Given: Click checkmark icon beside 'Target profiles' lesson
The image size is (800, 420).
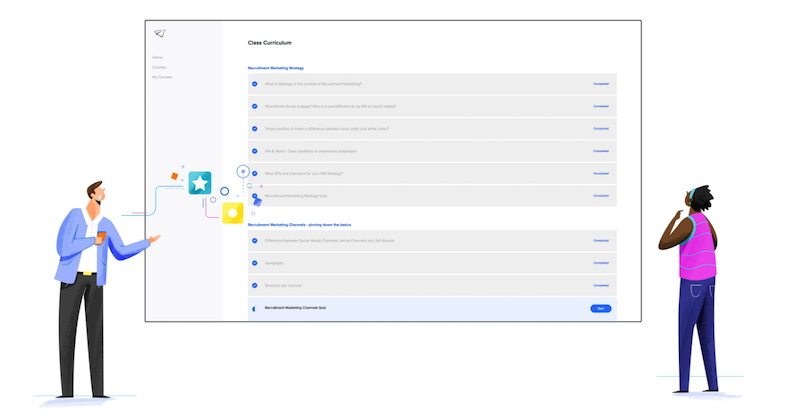Looking at the screenshot, I should point(255,129).
